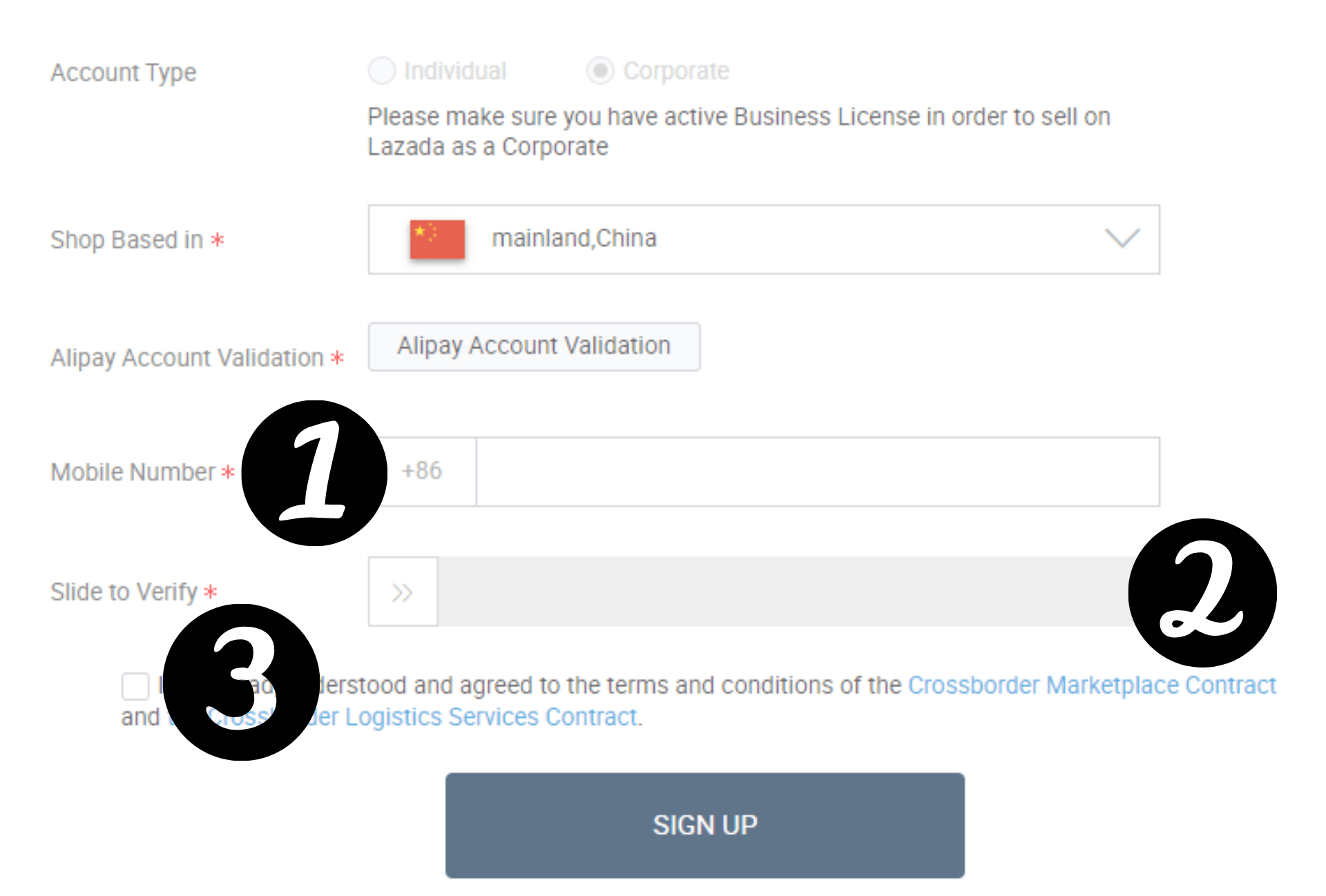Select mainland China from shop location dropdown
Screen dimensions: 1326x896
click(x=762, y=238)
